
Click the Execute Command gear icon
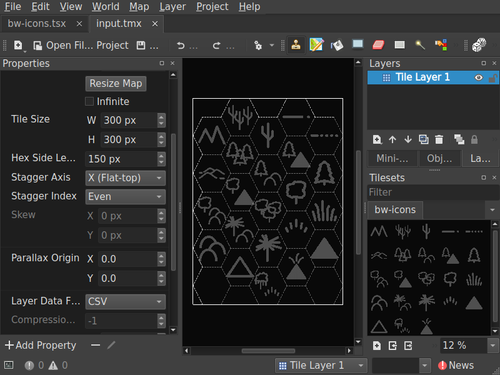tap(258, 45)
